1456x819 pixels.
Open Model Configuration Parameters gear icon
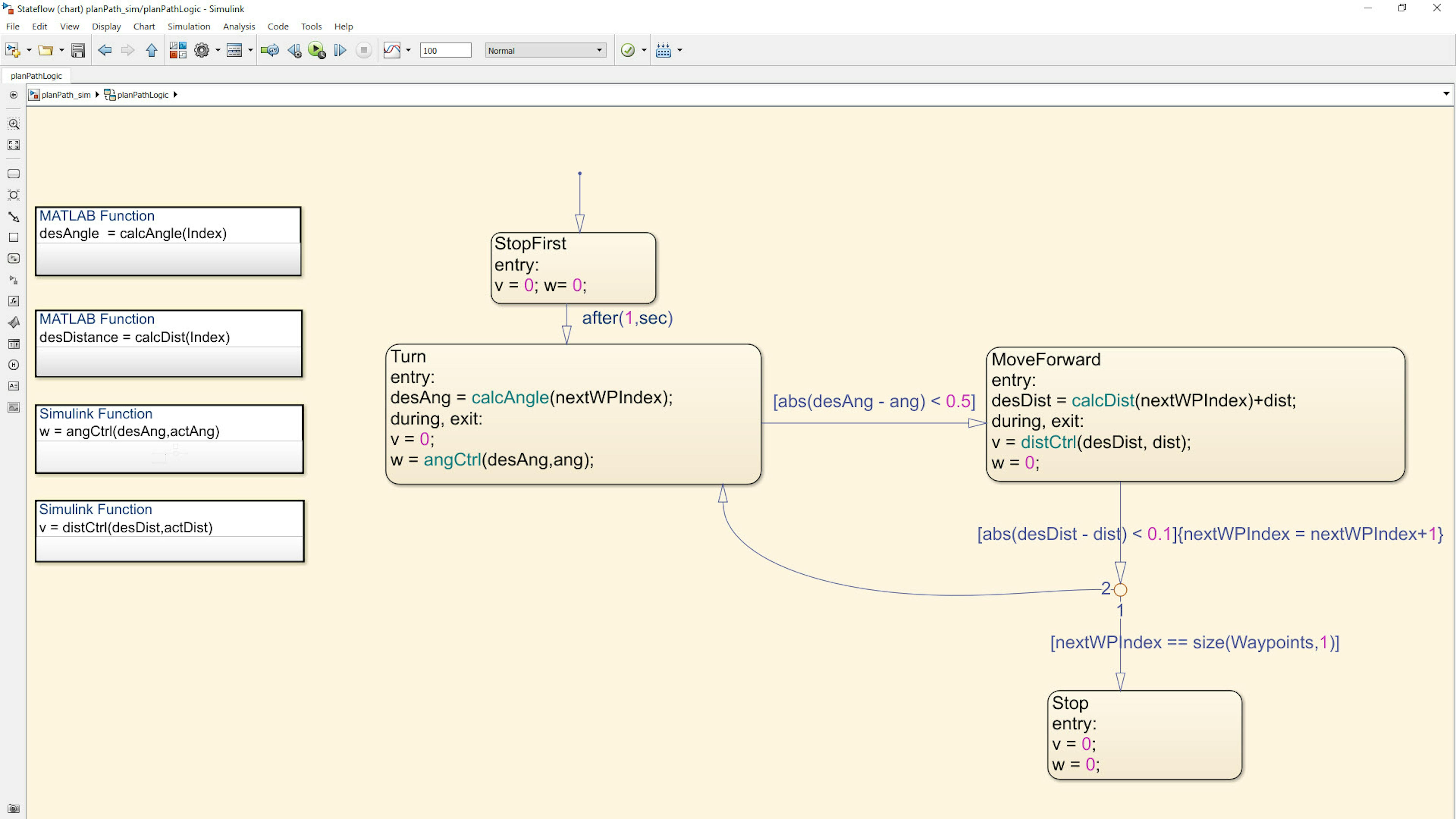[202, 50]
